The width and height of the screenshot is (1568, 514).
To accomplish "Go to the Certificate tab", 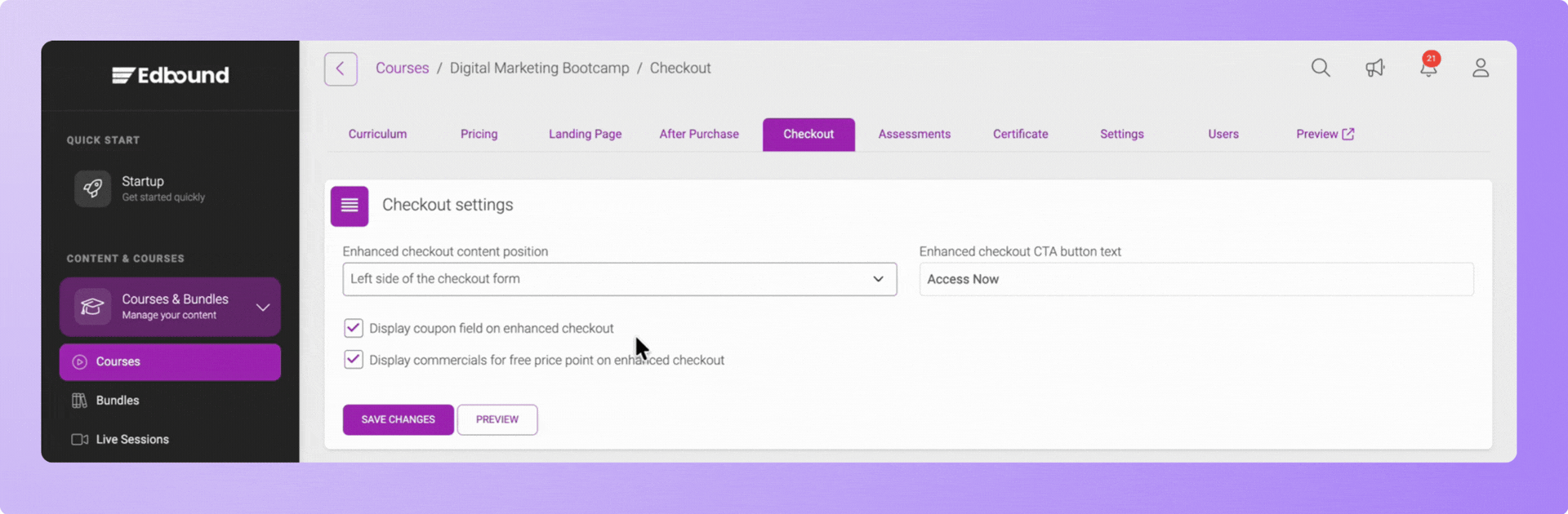I will pos(1020,135).
